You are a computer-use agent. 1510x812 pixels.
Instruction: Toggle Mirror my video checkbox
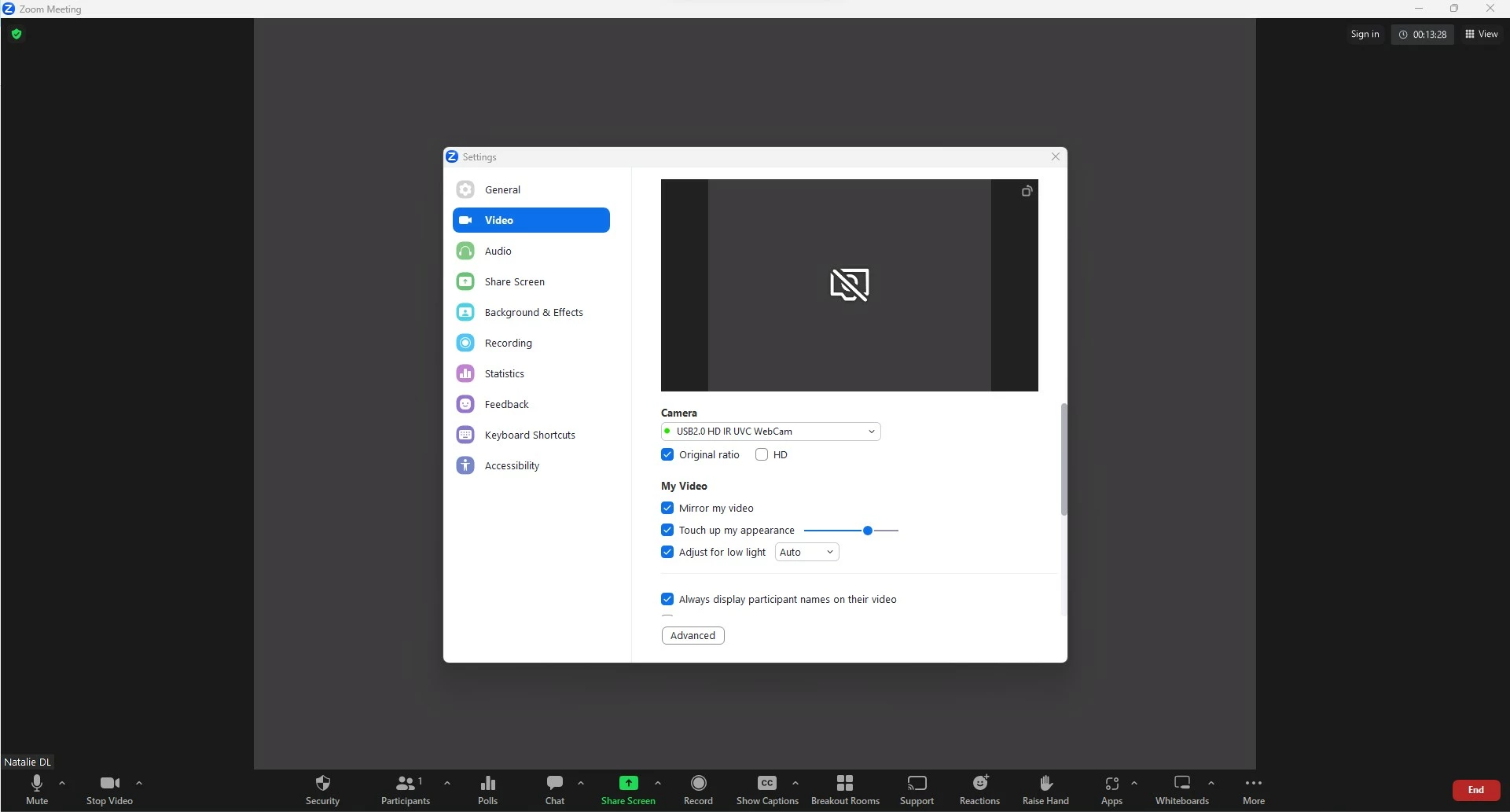coord(667,508)
